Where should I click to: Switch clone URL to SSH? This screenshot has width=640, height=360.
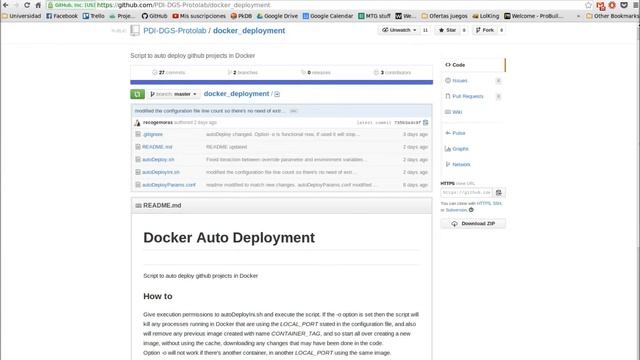click(497, 203)
